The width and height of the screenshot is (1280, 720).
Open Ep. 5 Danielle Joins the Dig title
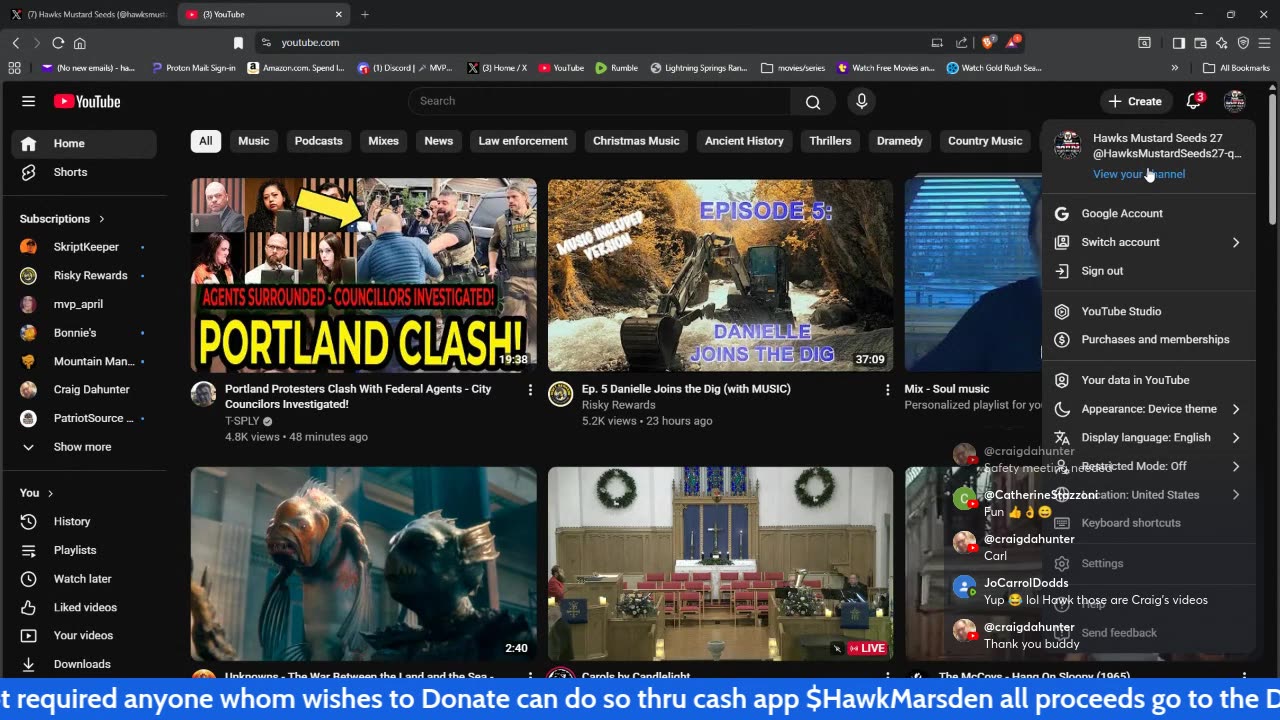pos(686,389)
